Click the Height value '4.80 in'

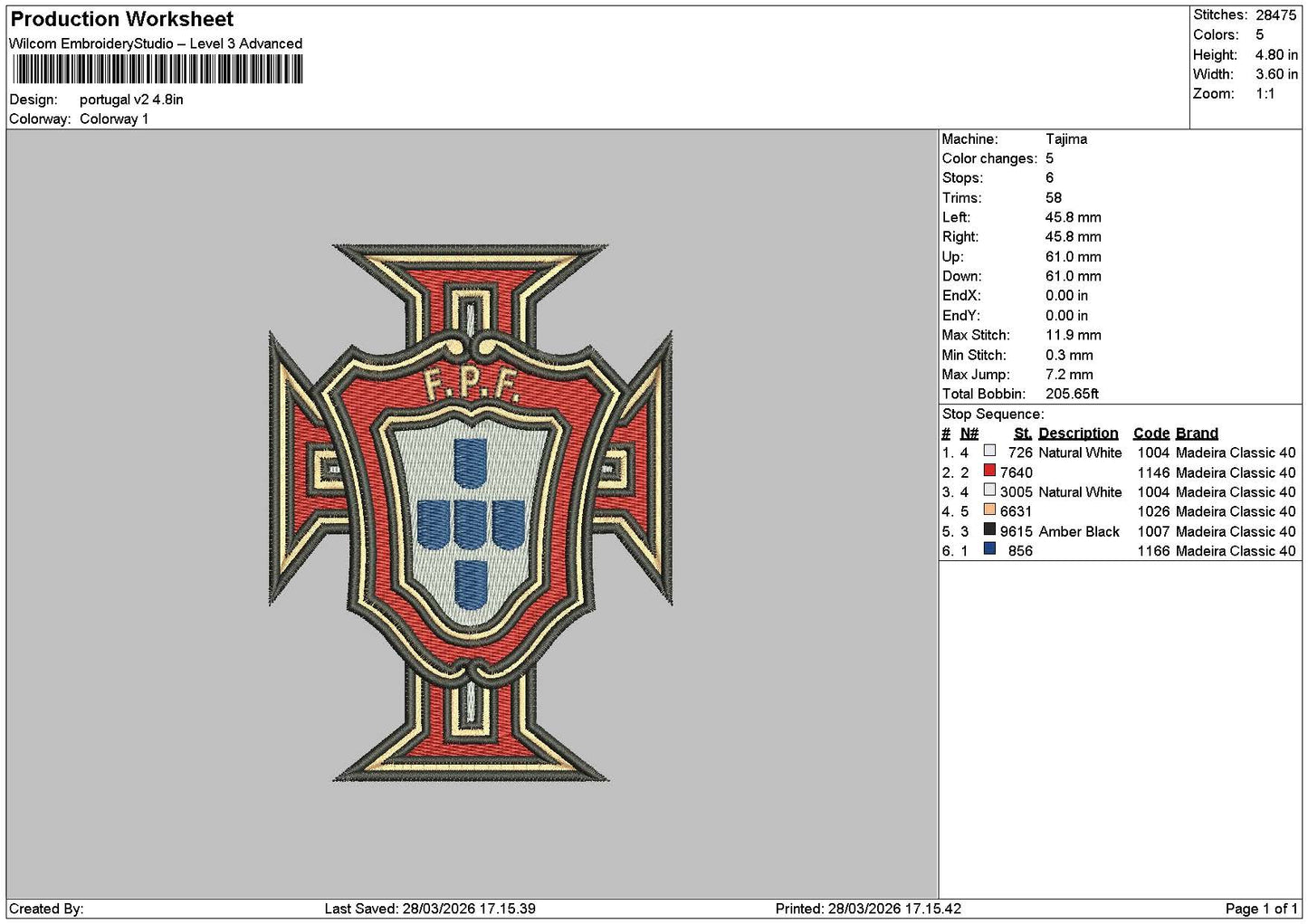coord(1276,54)
